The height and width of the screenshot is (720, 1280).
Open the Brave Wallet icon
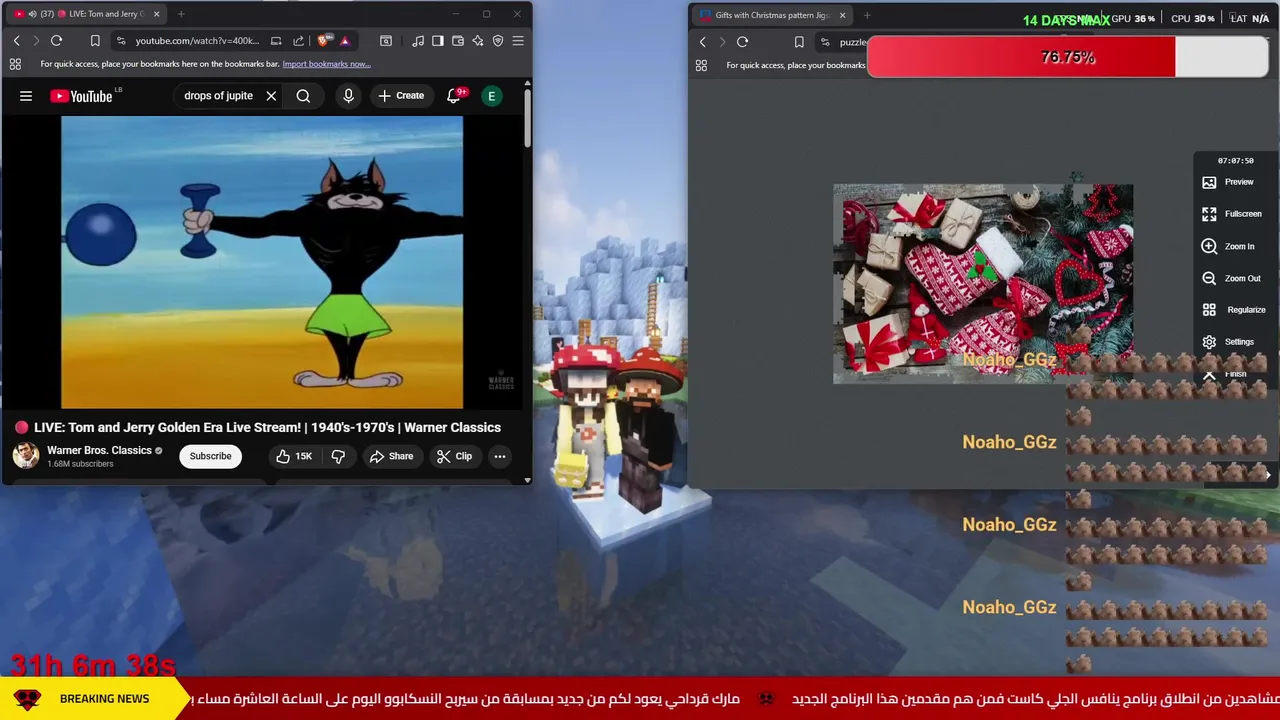458,41
